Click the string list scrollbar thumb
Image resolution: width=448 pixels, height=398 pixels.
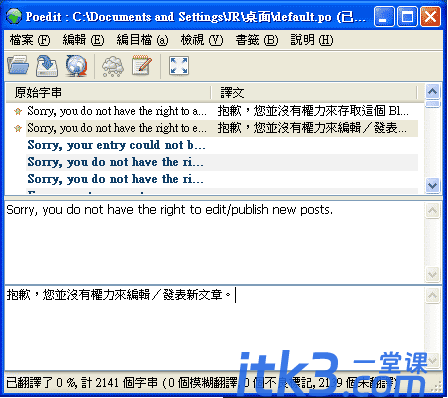[433, 104]
